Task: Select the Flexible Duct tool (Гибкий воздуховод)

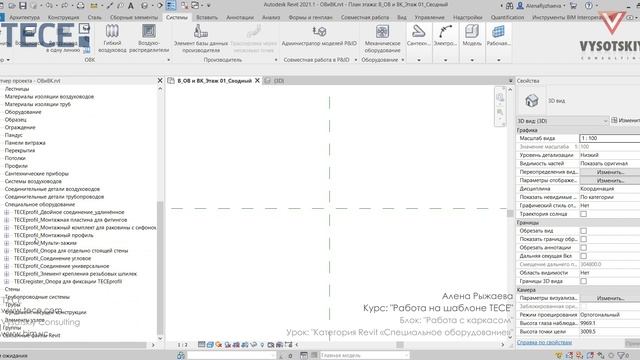Action: [x=112, y=38]
